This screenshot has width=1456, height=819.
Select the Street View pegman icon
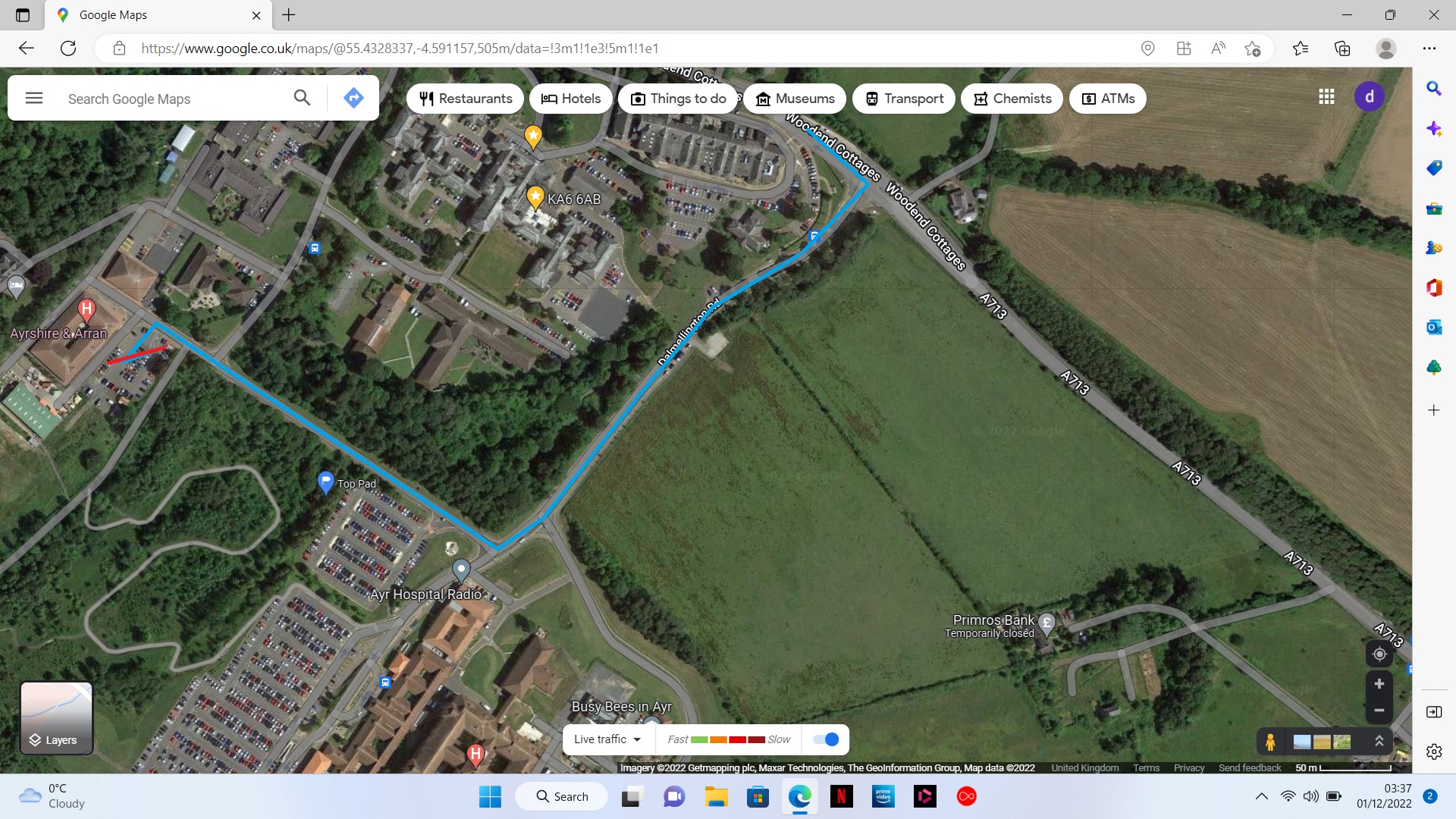tap(1270, 741)
